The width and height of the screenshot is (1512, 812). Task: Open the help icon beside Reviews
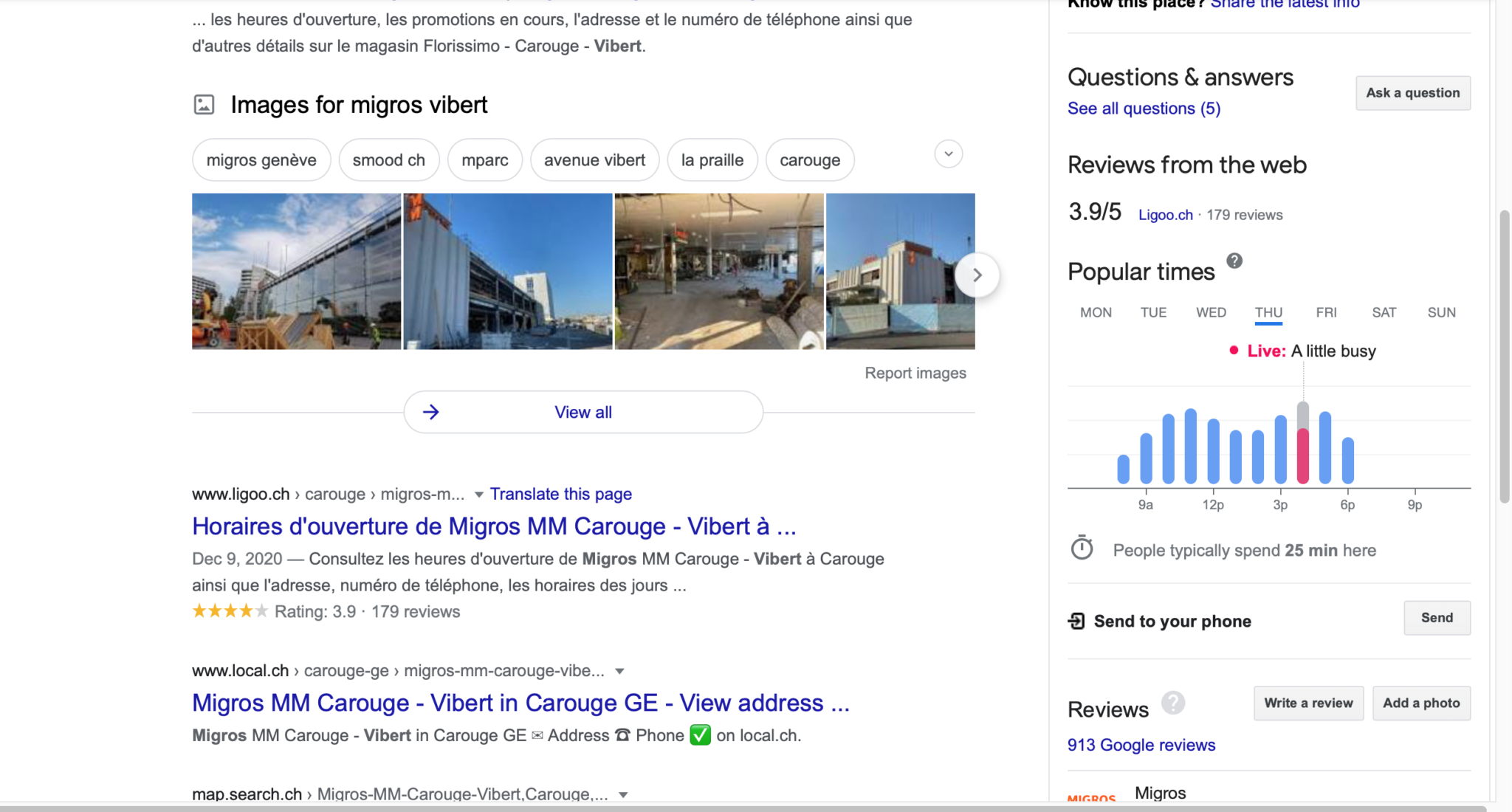(x=1173, y=703)
